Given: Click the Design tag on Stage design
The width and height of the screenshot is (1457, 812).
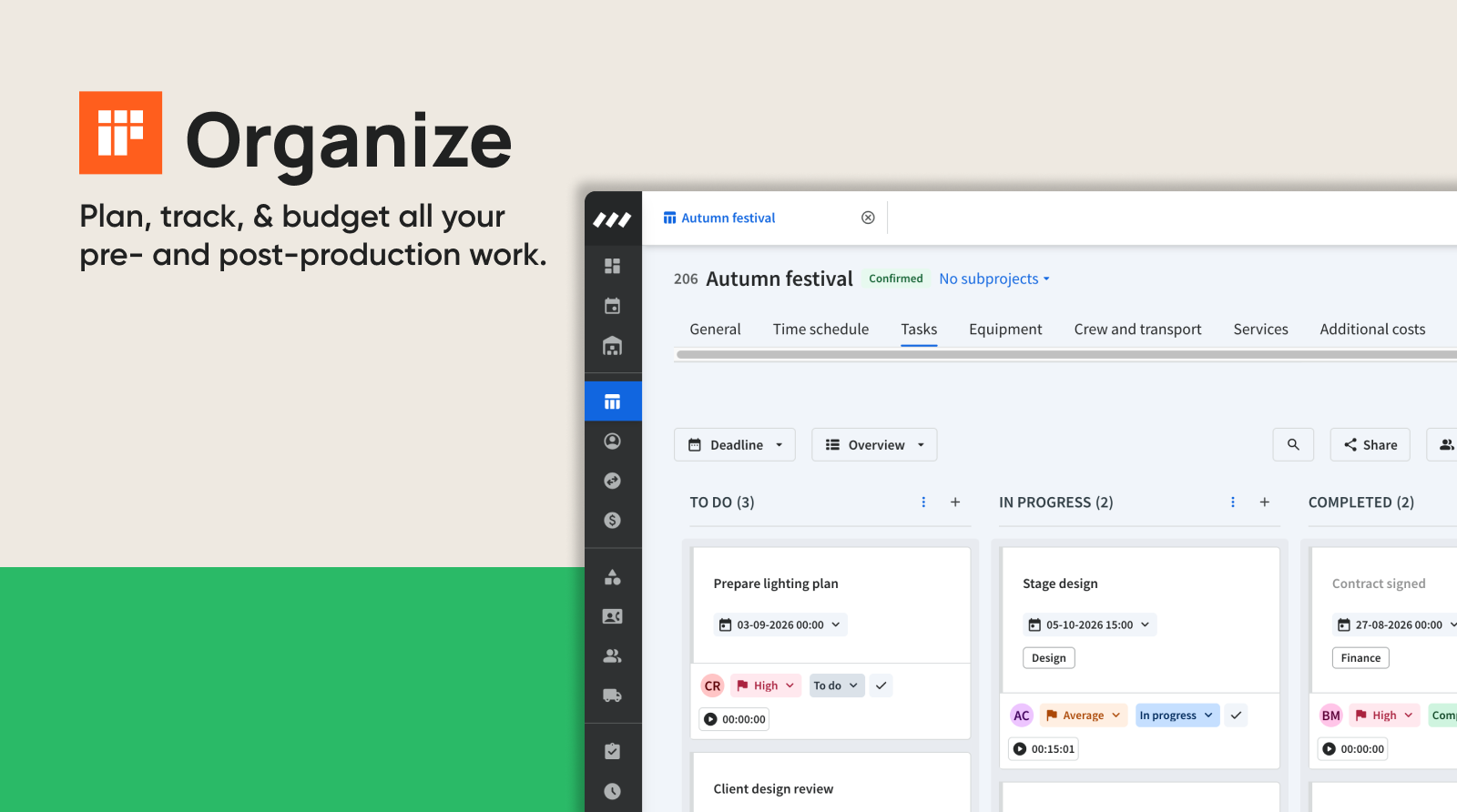Looking at the screenshot, I should (x=1049, y=658).
